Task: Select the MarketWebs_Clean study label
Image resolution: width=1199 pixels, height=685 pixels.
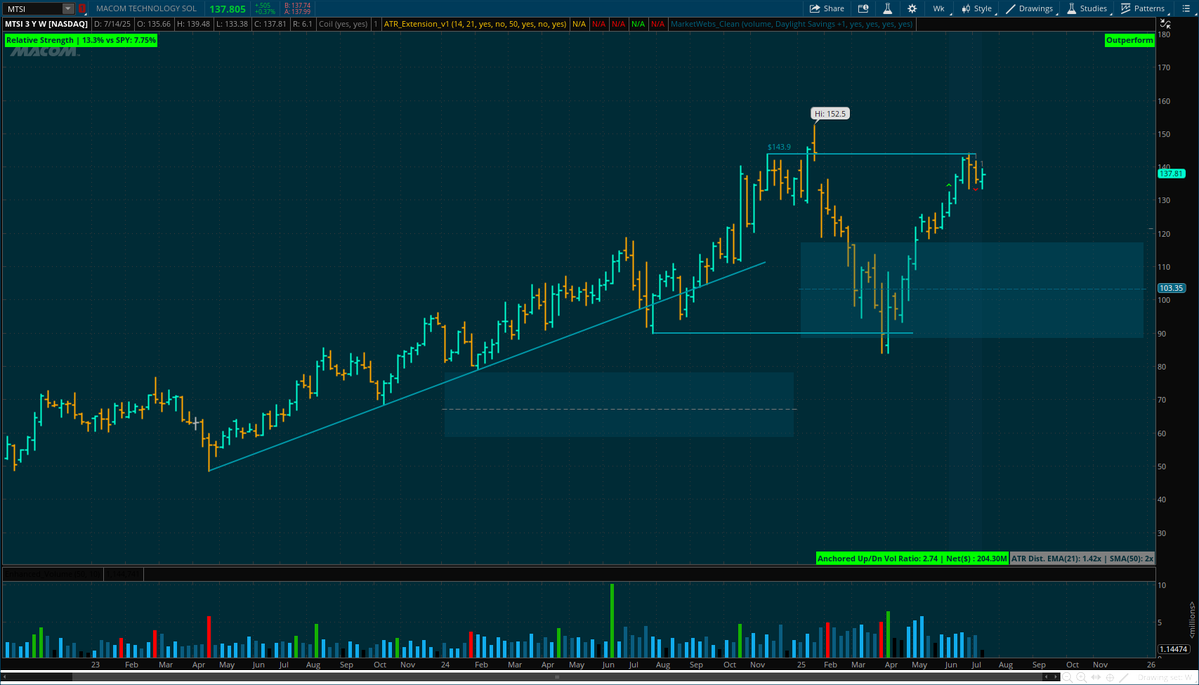Action: [791, 24]
